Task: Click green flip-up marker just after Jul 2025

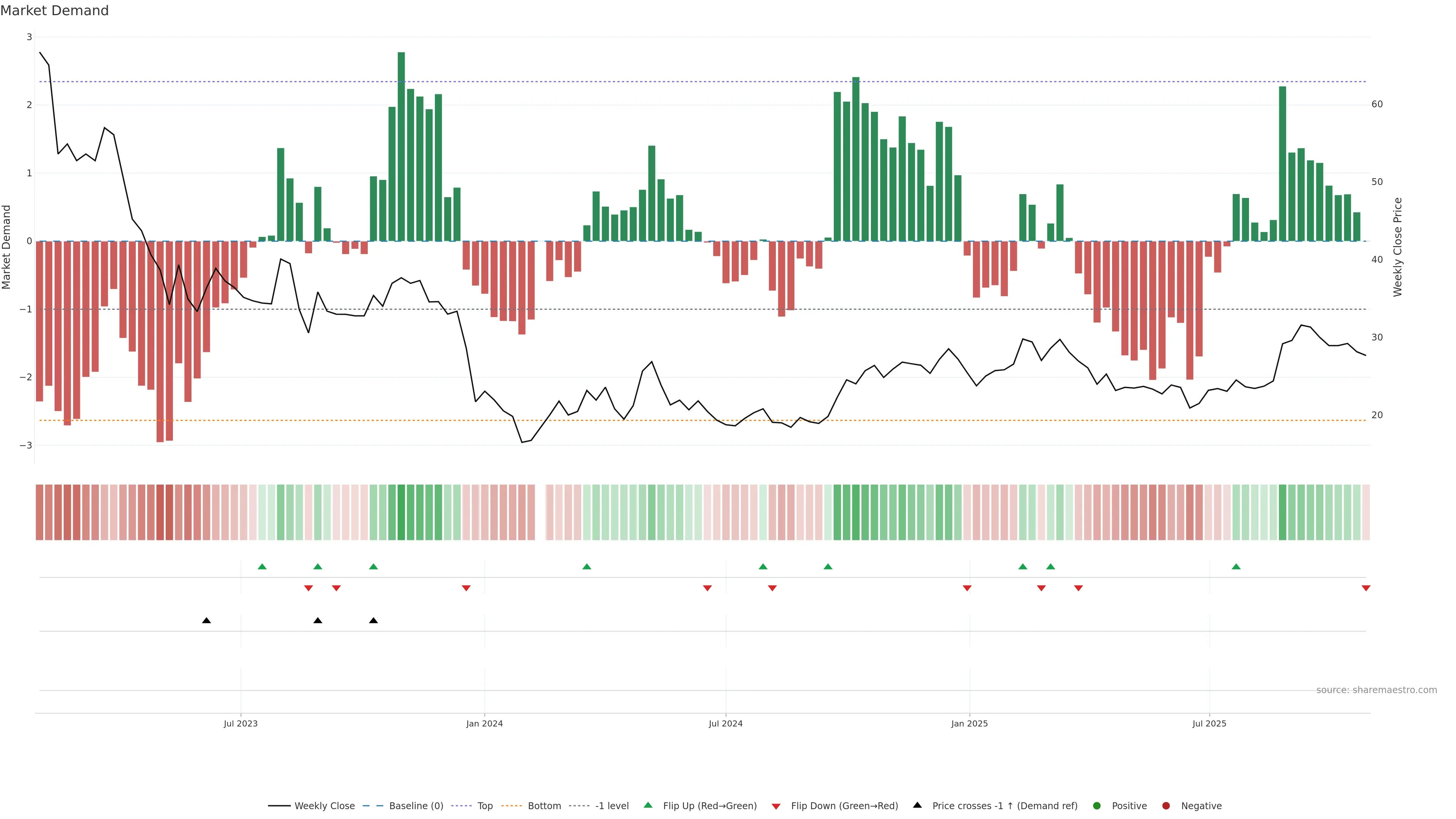Action: (1236, 567)
